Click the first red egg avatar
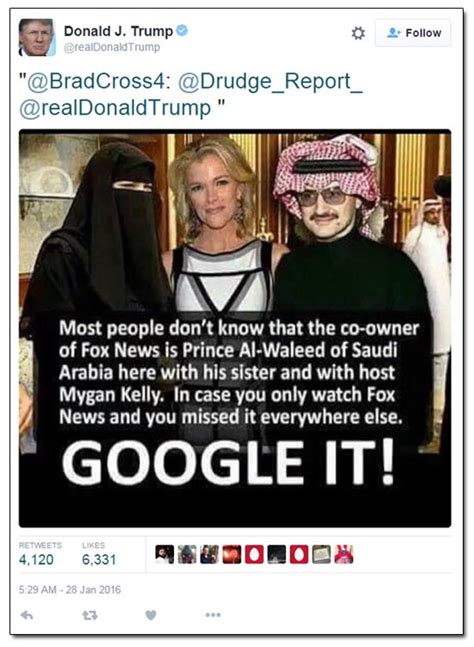Image resolution: width=474 pixels, height=647 pixels. click(x=254, y=555)
